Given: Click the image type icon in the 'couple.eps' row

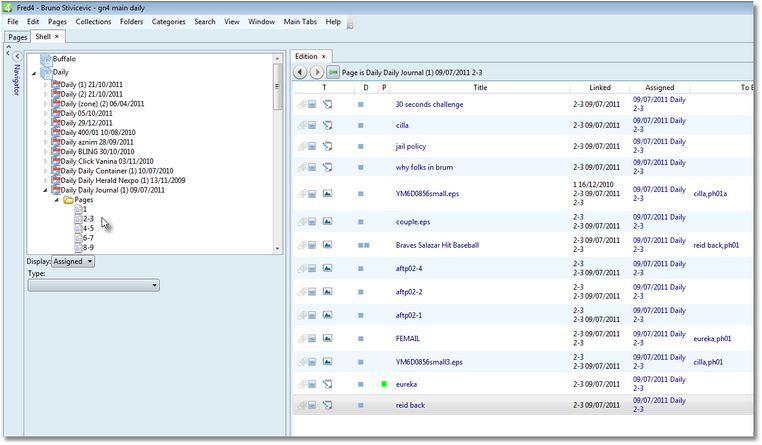Looking at the screenshot, I should pyautogui.click(x=328, y=222).
